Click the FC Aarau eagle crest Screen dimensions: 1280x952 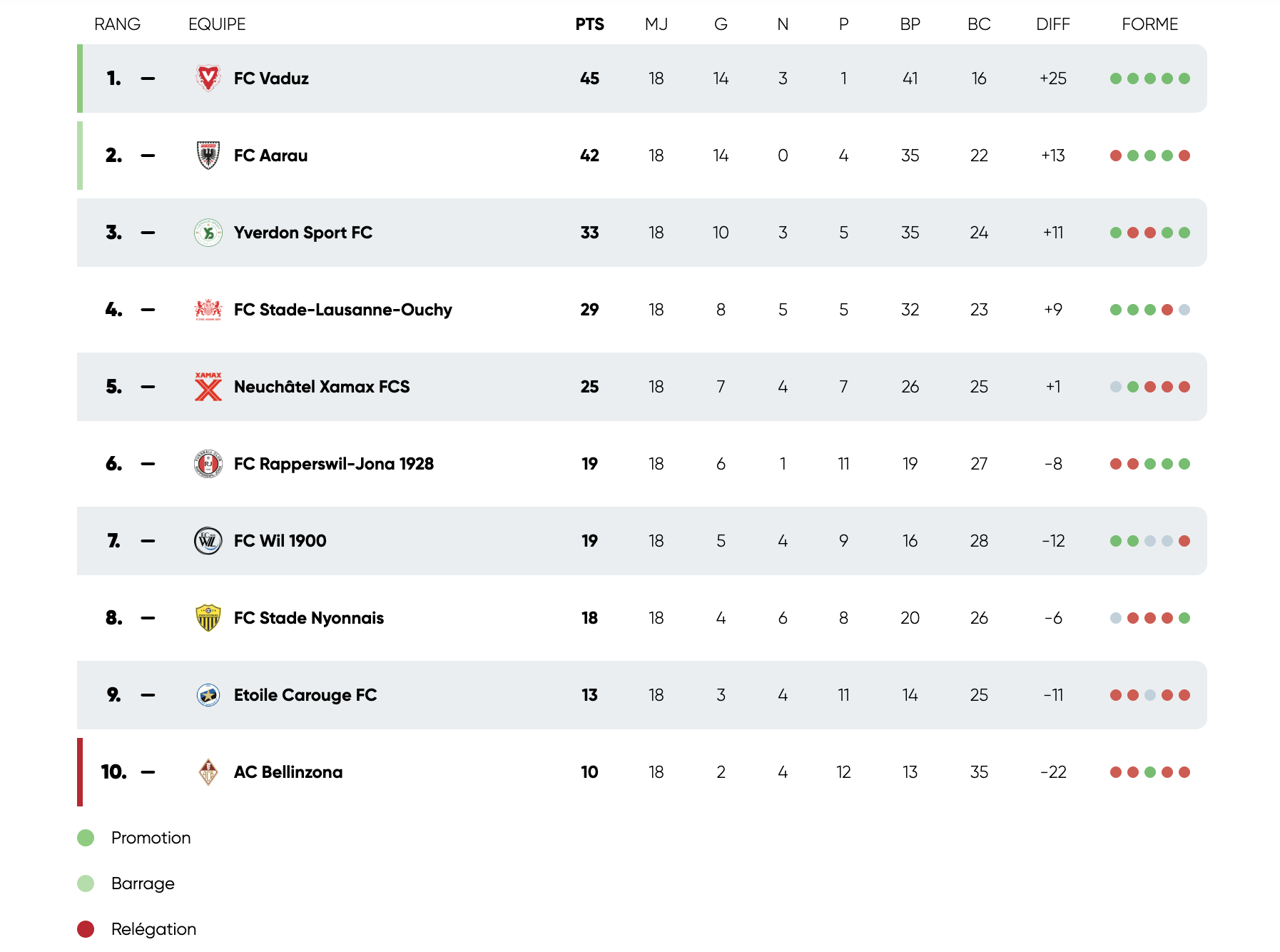click(208, 156)
